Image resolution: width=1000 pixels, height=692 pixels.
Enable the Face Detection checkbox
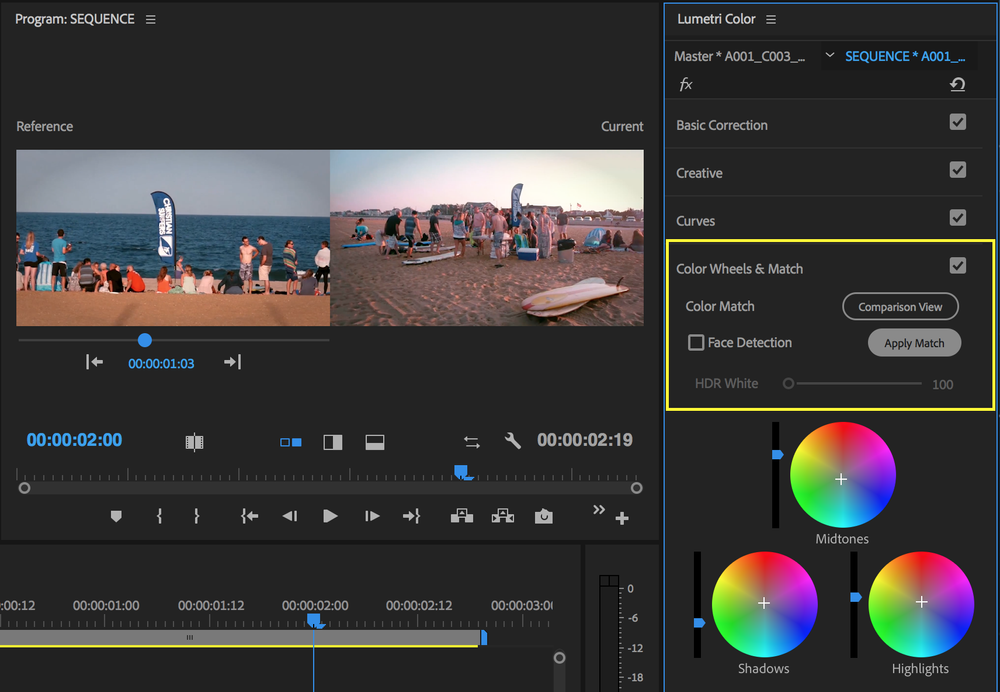696,343
